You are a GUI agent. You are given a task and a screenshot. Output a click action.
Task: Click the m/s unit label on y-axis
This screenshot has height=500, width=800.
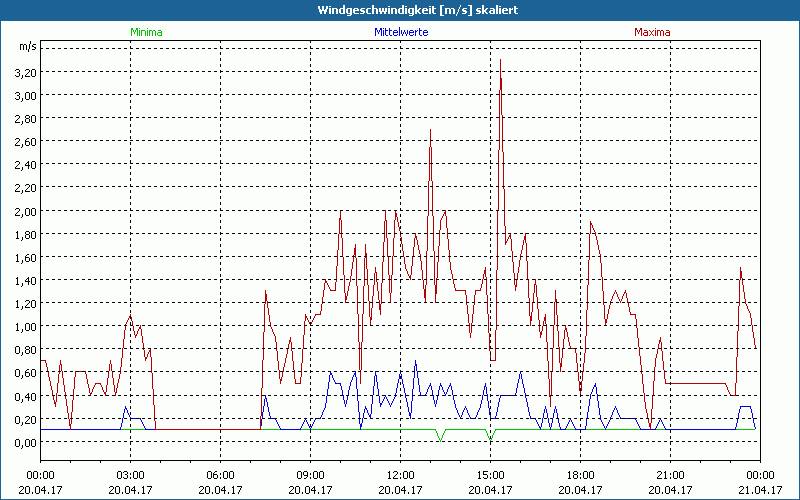[x=27, y=47]
